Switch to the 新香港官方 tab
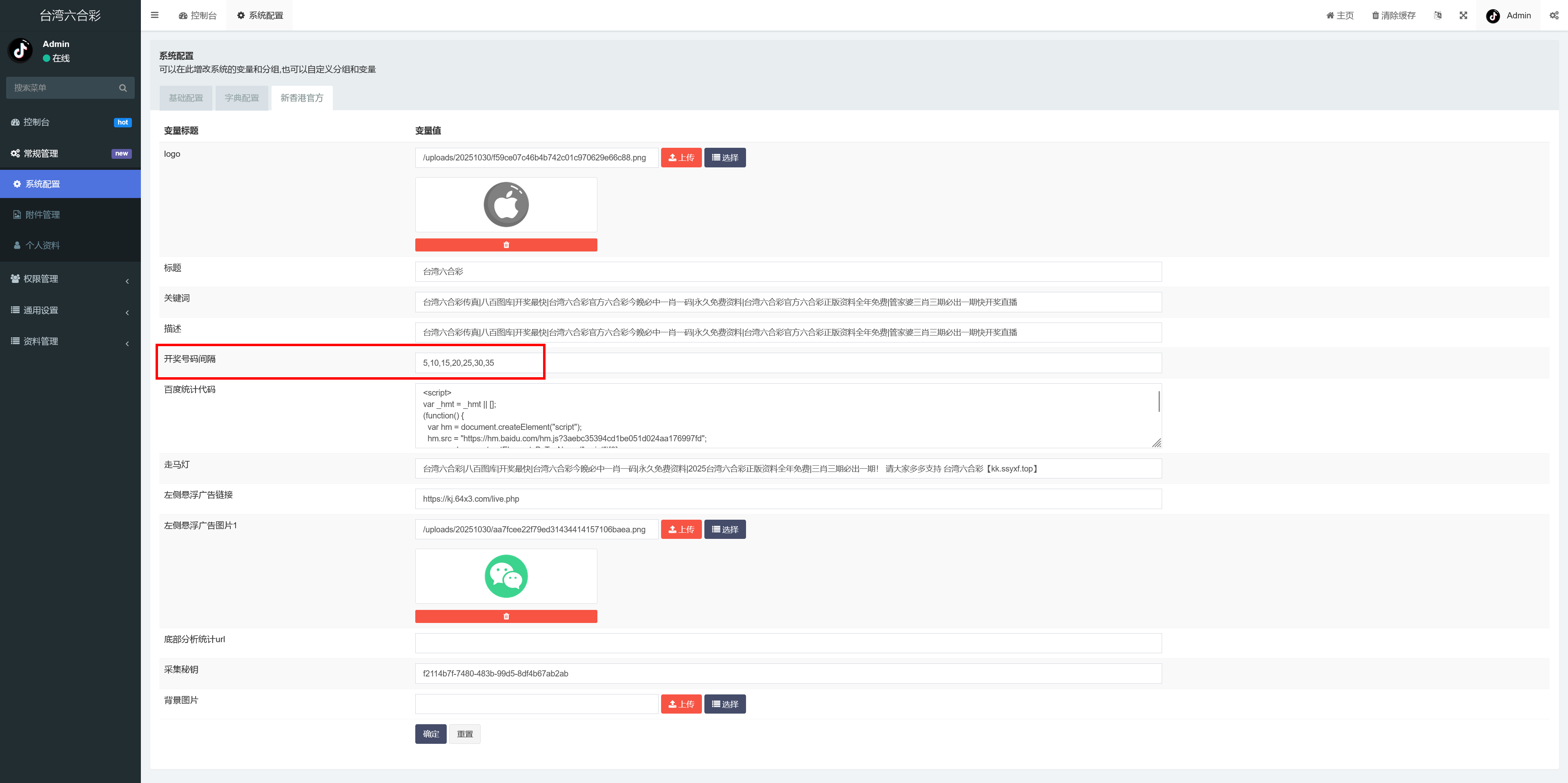Screen dimensions: 1568x783 (x=302, y=98)
